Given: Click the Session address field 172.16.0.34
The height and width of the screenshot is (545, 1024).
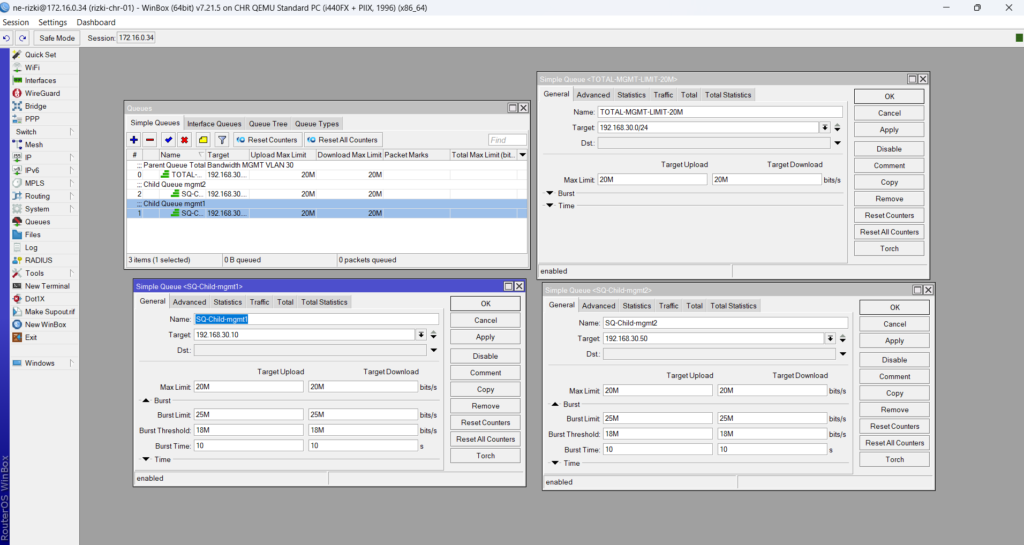Looking at the screenshot, I should tap(136, 38).
